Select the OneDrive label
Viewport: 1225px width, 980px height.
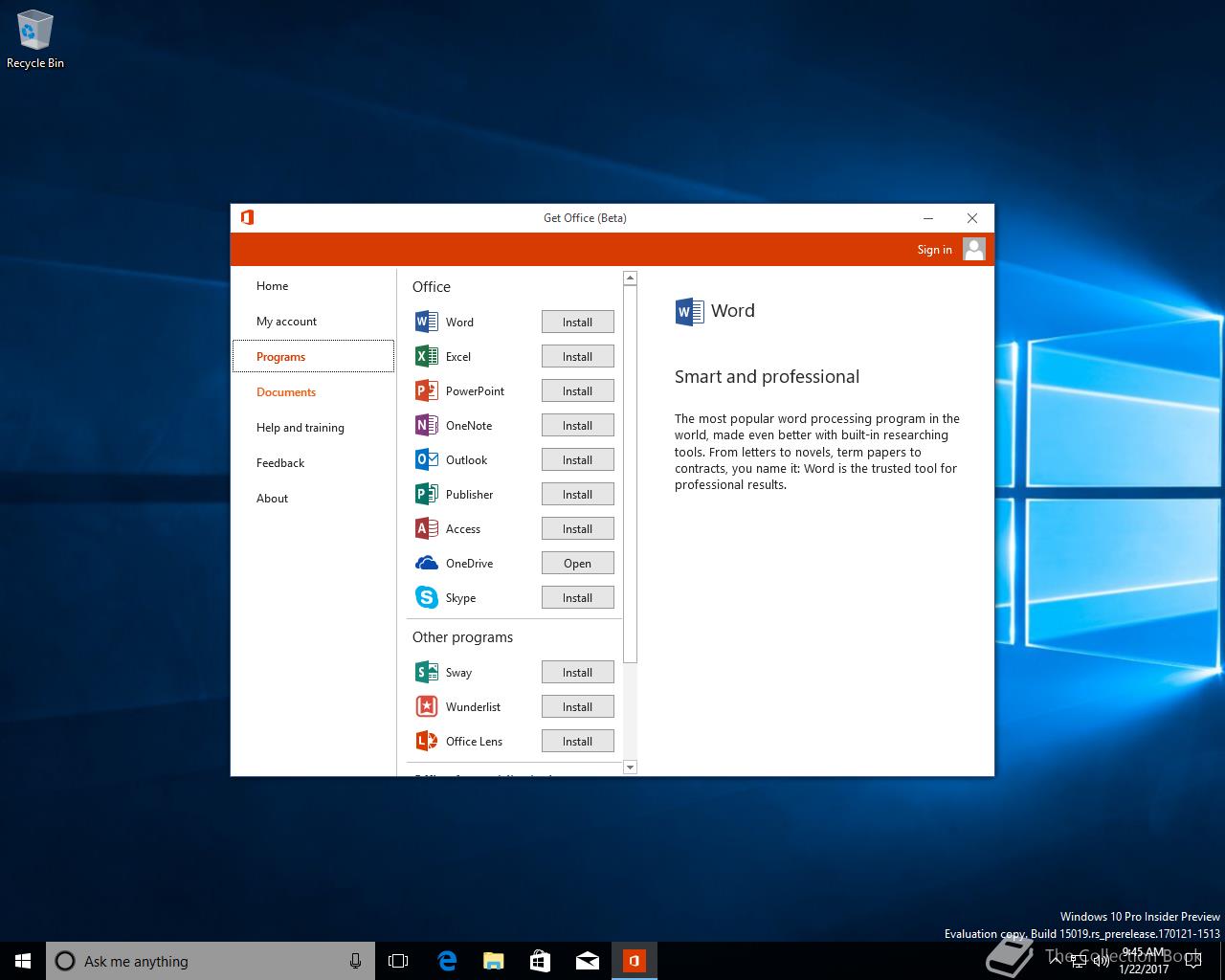pyautogui.click(x=469, y=564)
